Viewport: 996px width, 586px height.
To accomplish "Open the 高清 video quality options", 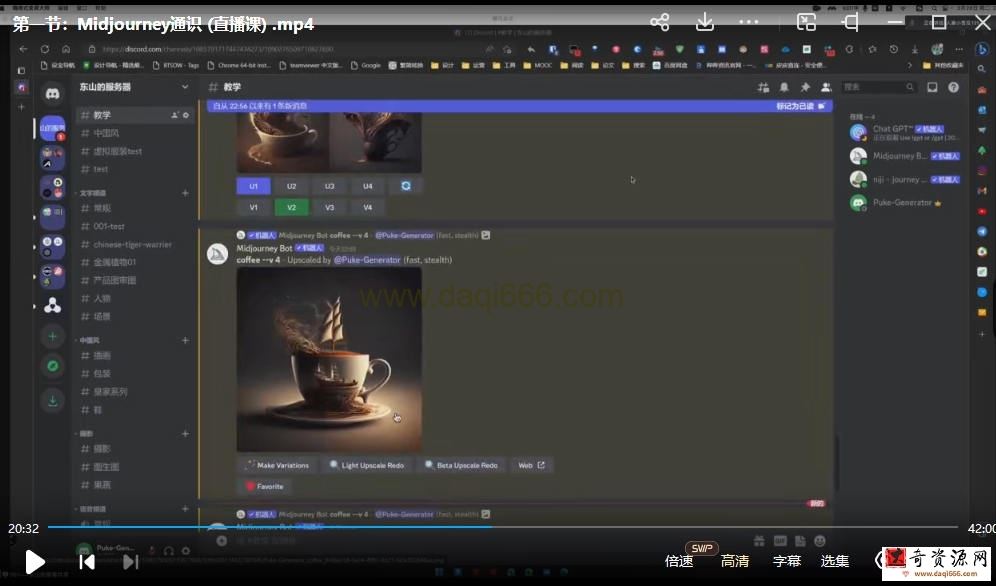I will [x=735, y=561].
